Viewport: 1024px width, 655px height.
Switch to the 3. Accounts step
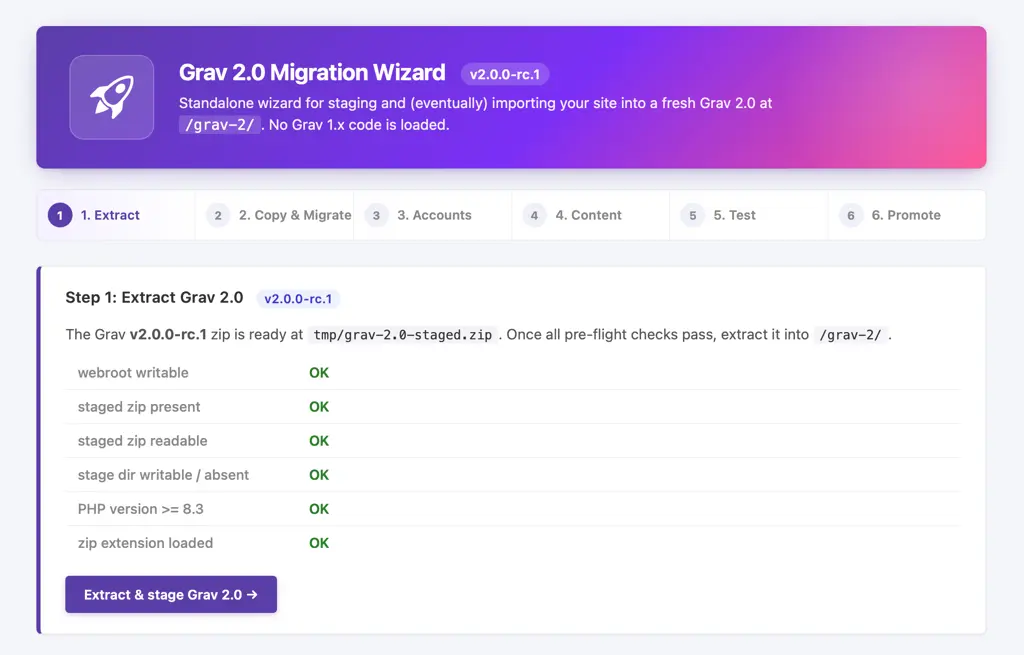432,215
